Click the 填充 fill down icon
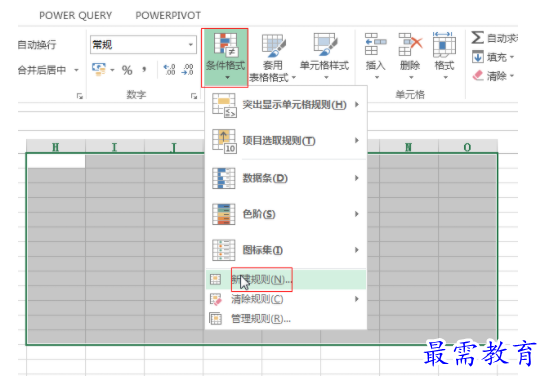This screenshot has width=545, height=385. [x=478, y=57]
